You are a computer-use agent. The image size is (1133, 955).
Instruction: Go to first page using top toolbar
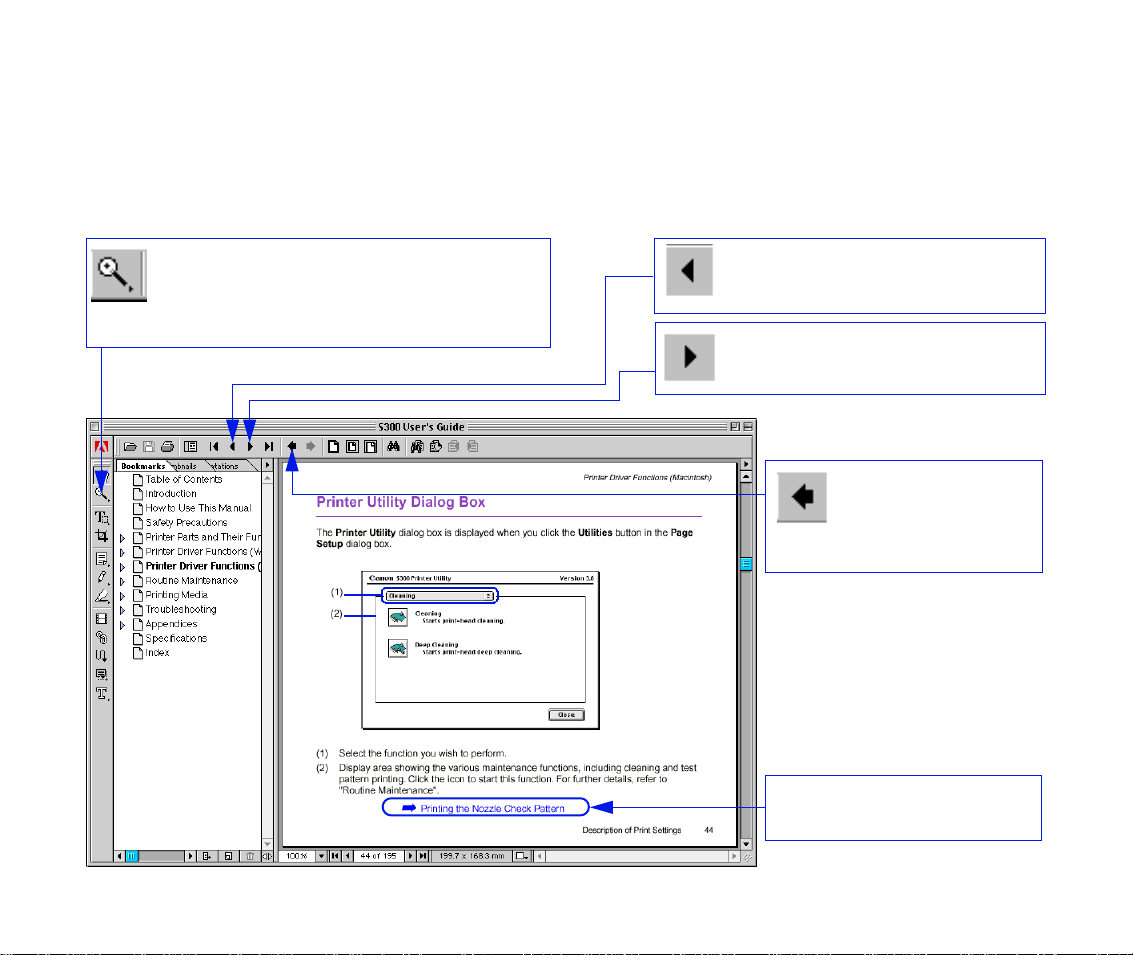[214, 446]
